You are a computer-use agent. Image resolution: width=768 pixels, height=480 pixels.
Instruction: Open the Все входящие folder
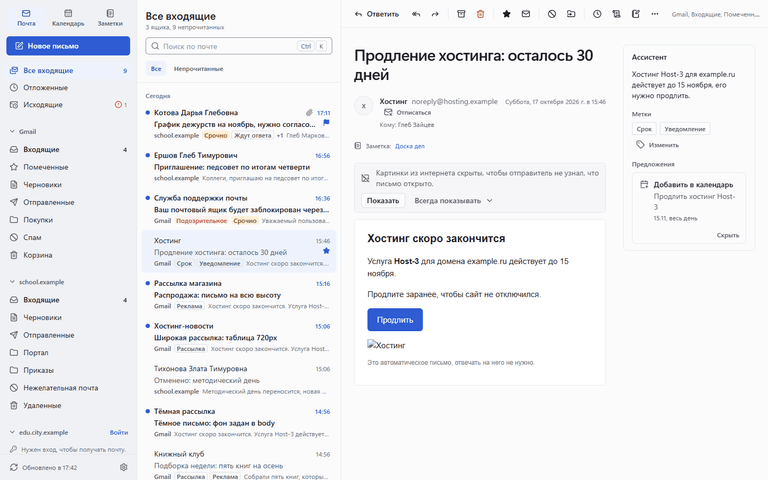click(68, 71)
